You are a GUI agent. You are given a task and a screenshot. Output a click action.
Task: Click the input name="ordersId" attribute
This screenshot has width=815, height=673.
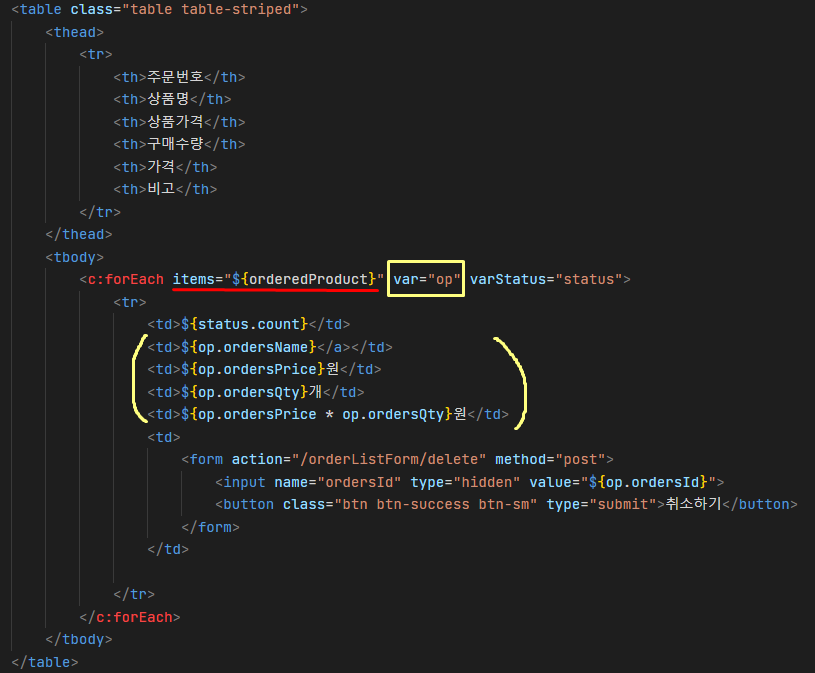tap(338, 482)
